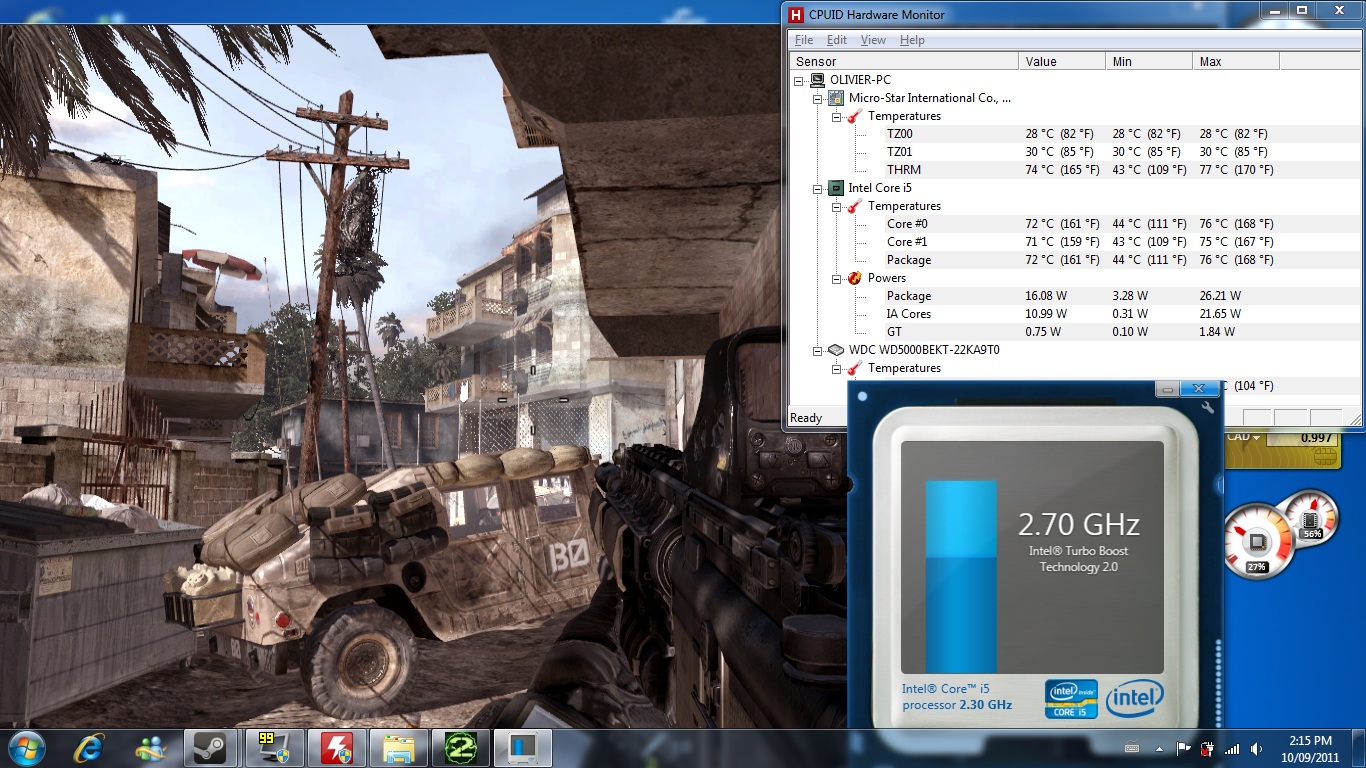Open the File menu
Viewport: 1366px width, 768px height.
pyautogui.click(x=804, y=40)
